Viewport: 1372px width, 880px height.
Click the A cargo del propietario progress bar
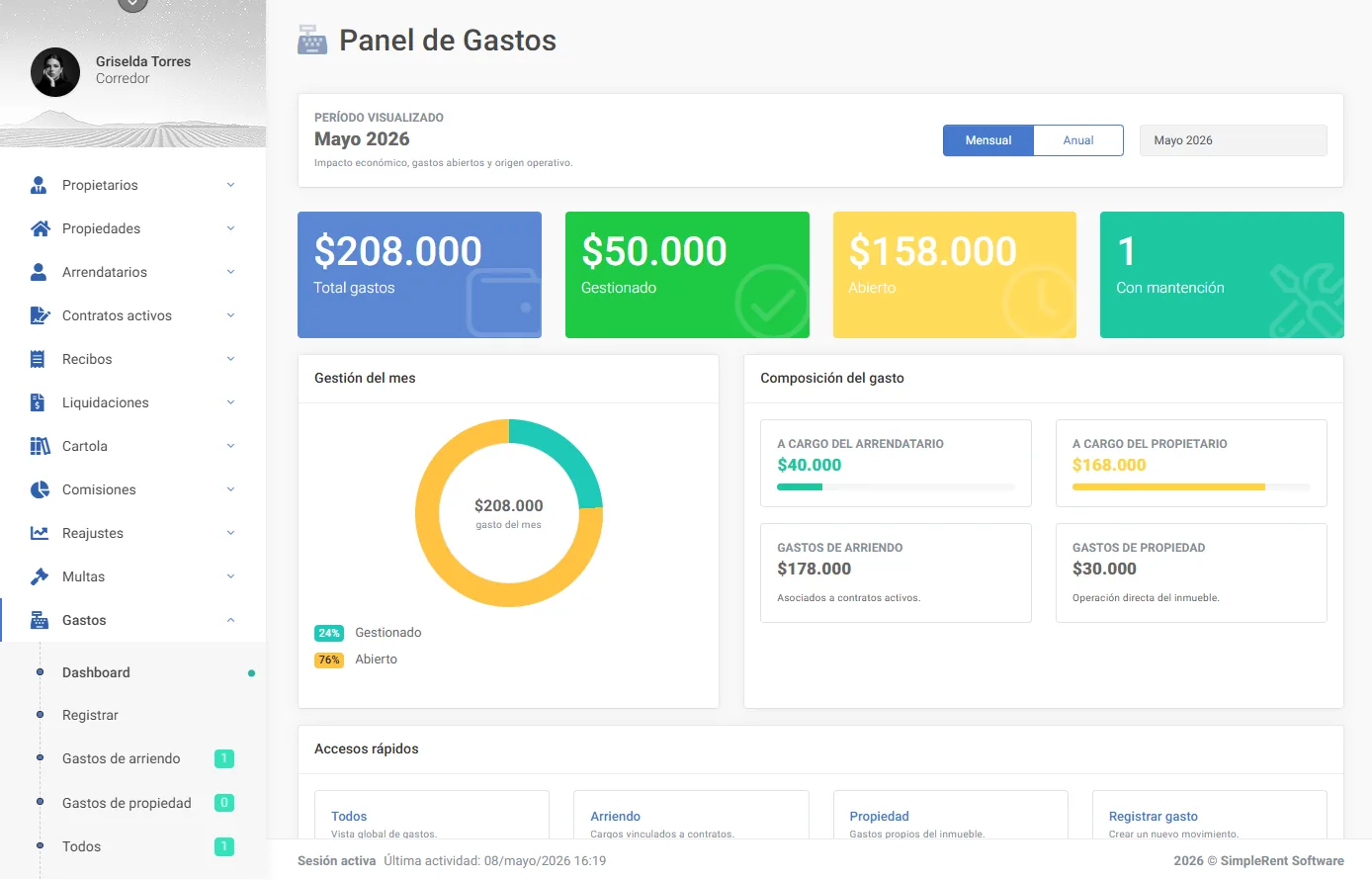tap(1191, 486)
